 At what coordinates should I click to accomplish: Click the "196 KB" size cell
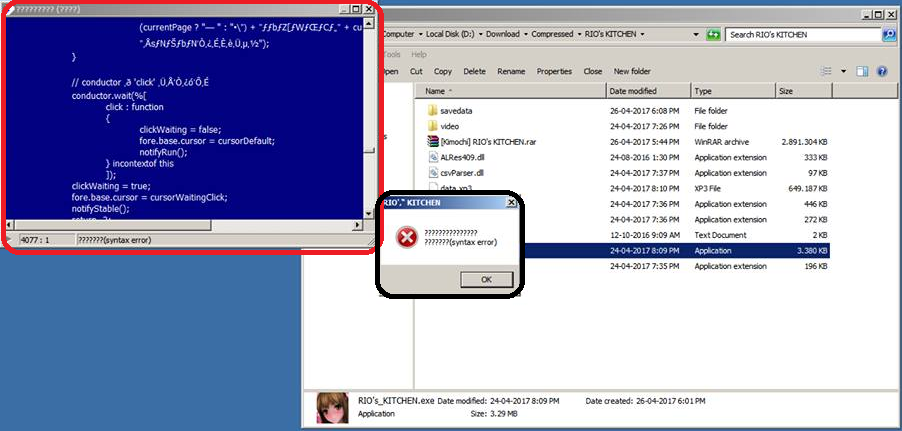(815, 266)
